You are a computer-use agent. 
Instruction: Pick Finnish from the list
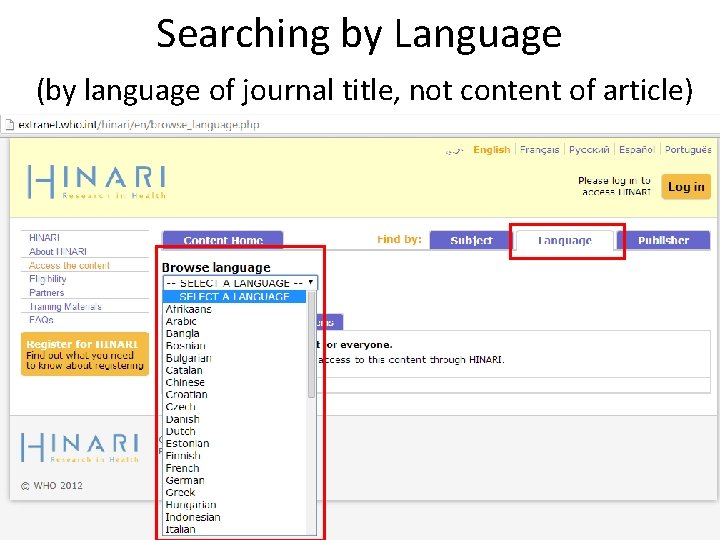(183, 456)
